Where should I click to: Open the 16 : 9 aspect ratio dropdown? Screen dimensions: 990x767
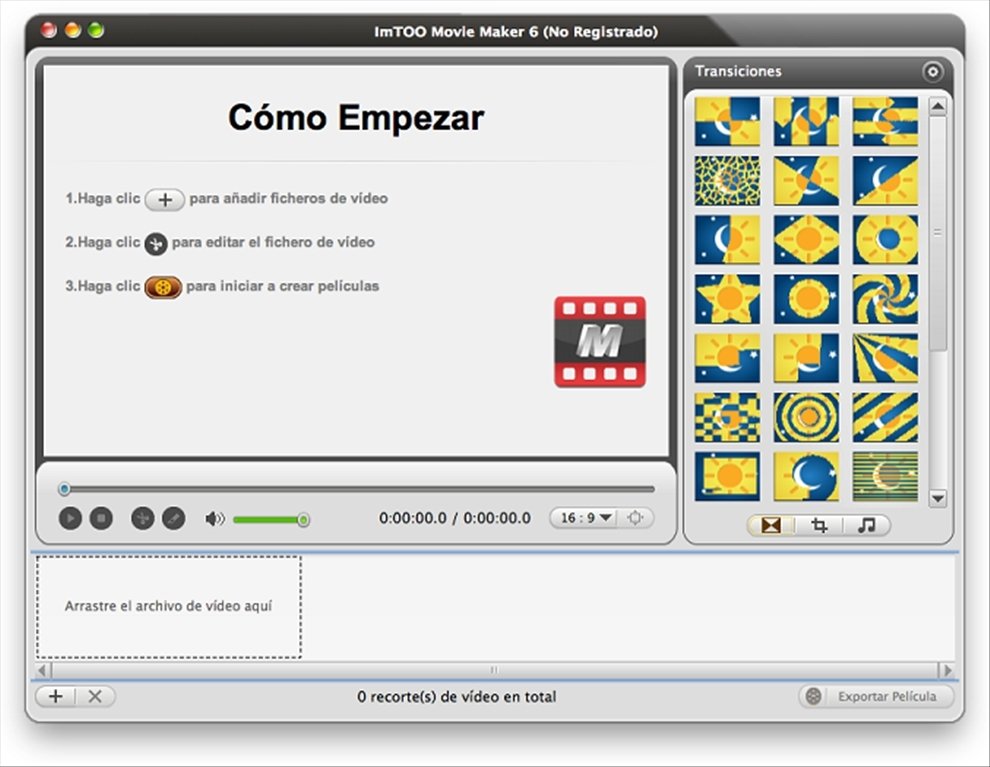(x=587, y=518)
